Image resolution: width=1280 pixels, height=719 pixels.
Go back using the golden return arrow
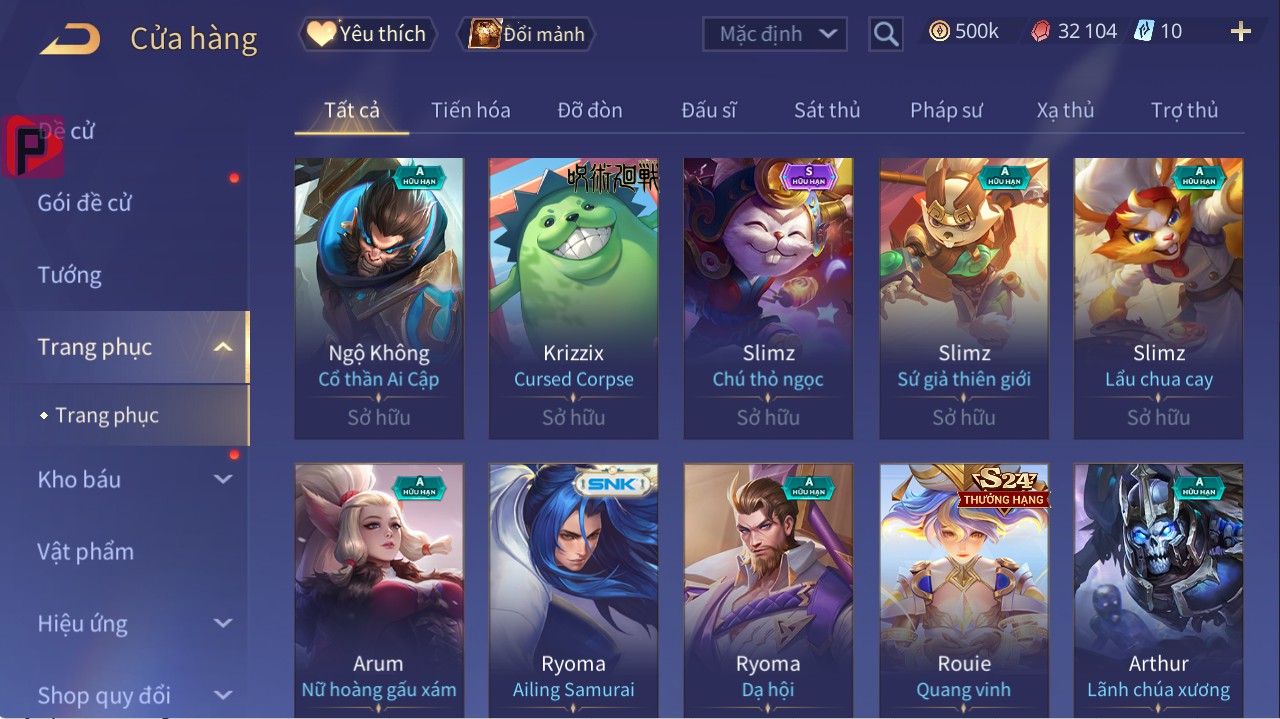click(70, 39)
